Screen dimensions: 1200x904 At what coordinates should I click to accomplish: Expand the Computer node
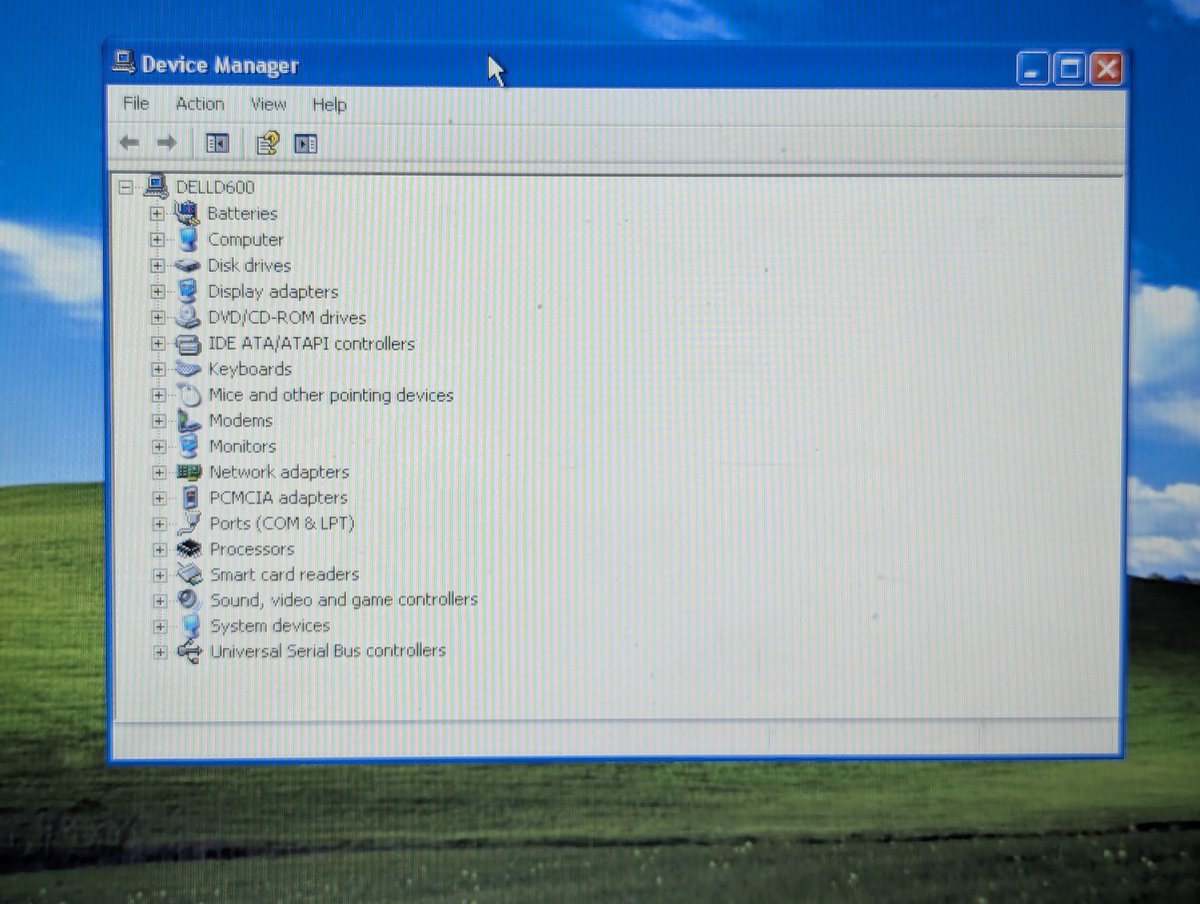pos(157,239)
